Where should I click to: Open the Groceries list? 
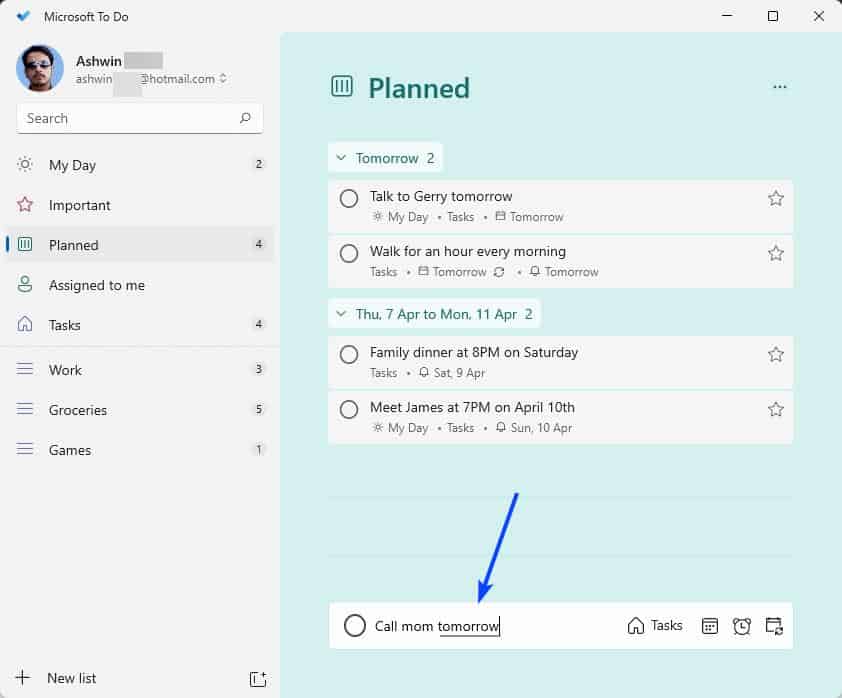click(x=78, y=410)
